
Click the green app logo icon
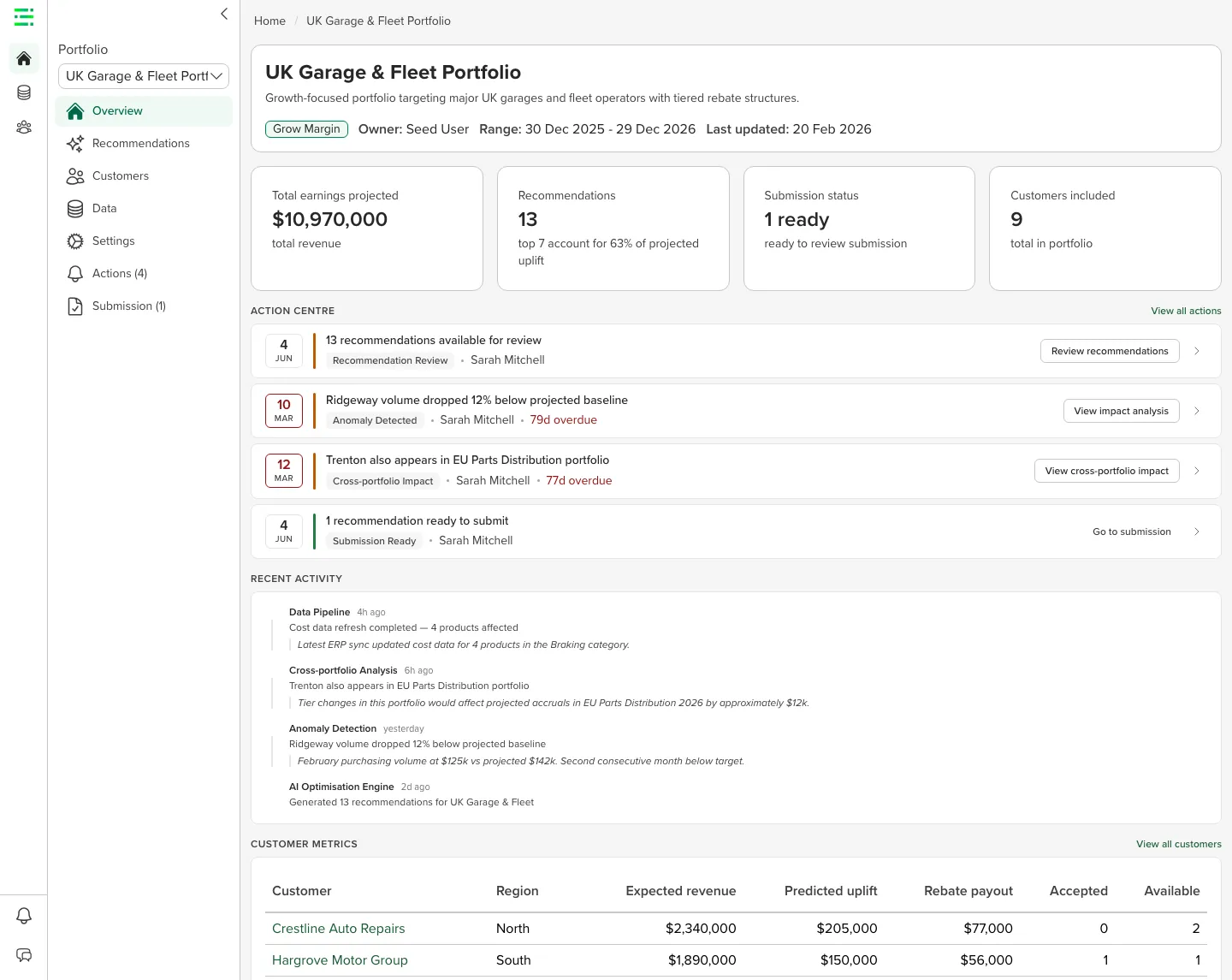pyautogui.click(x=24, y=16)
